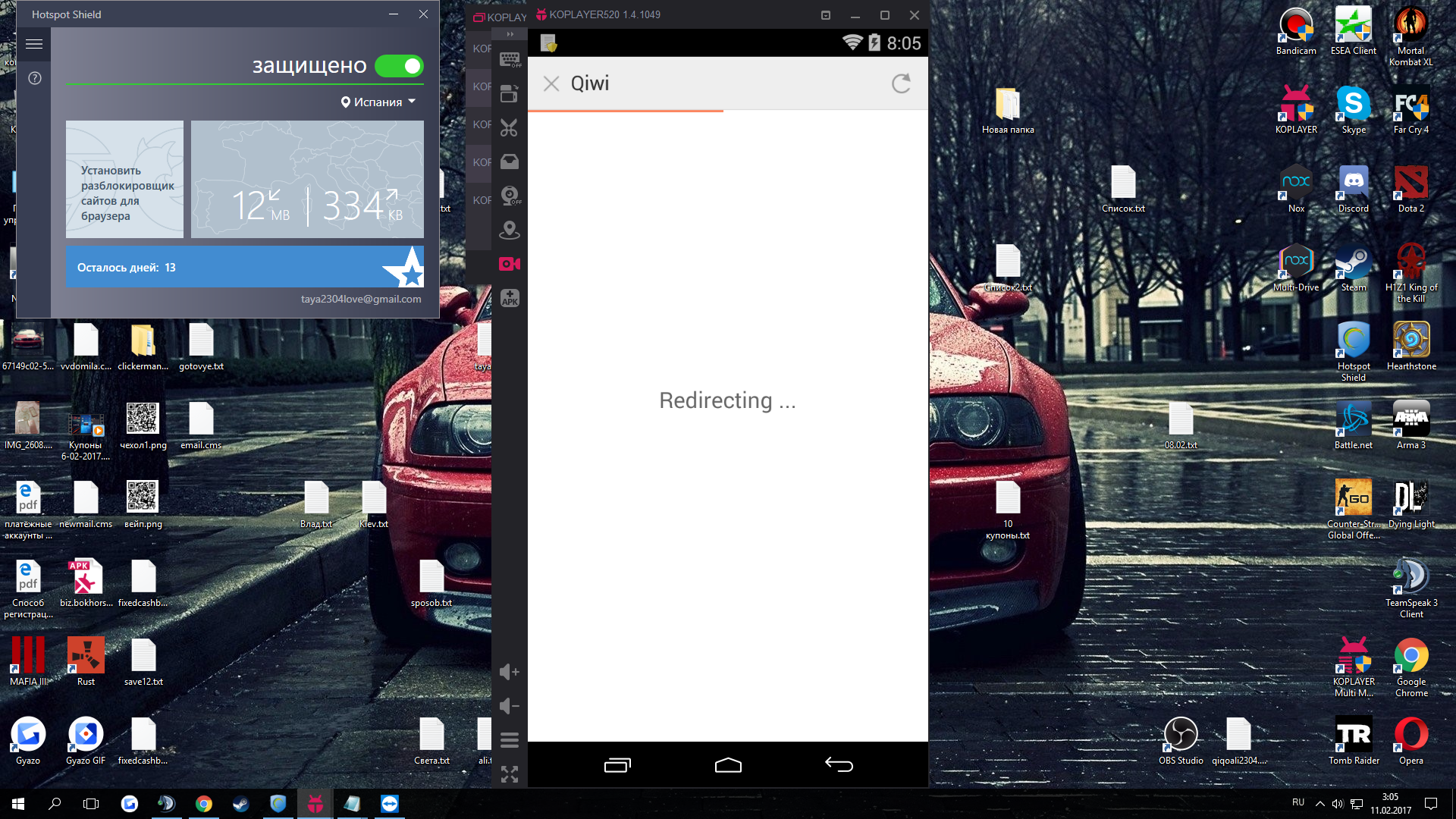
Task: Open the Discord desktop shortcut
Action: [1354, 189]
